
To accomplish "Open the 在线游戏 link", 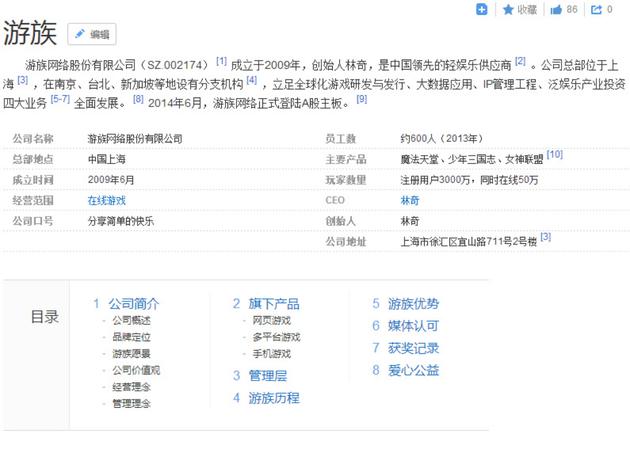I will 107,200.
